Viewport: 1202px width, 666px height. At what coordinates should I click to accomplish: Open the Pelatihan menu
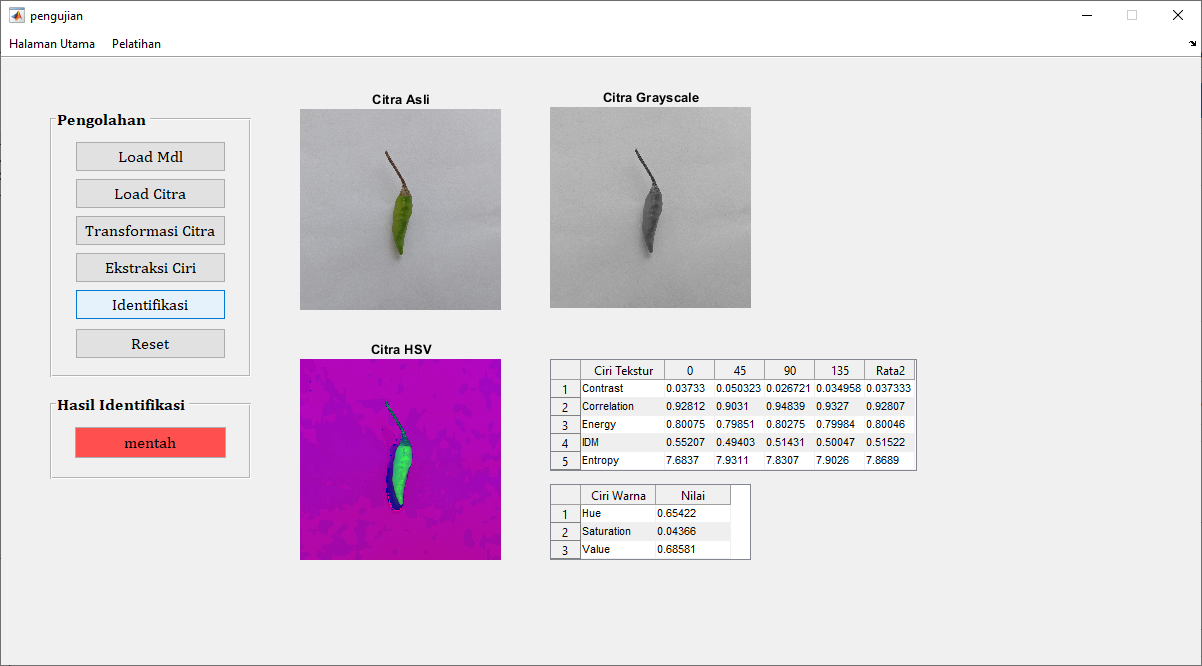136,44
